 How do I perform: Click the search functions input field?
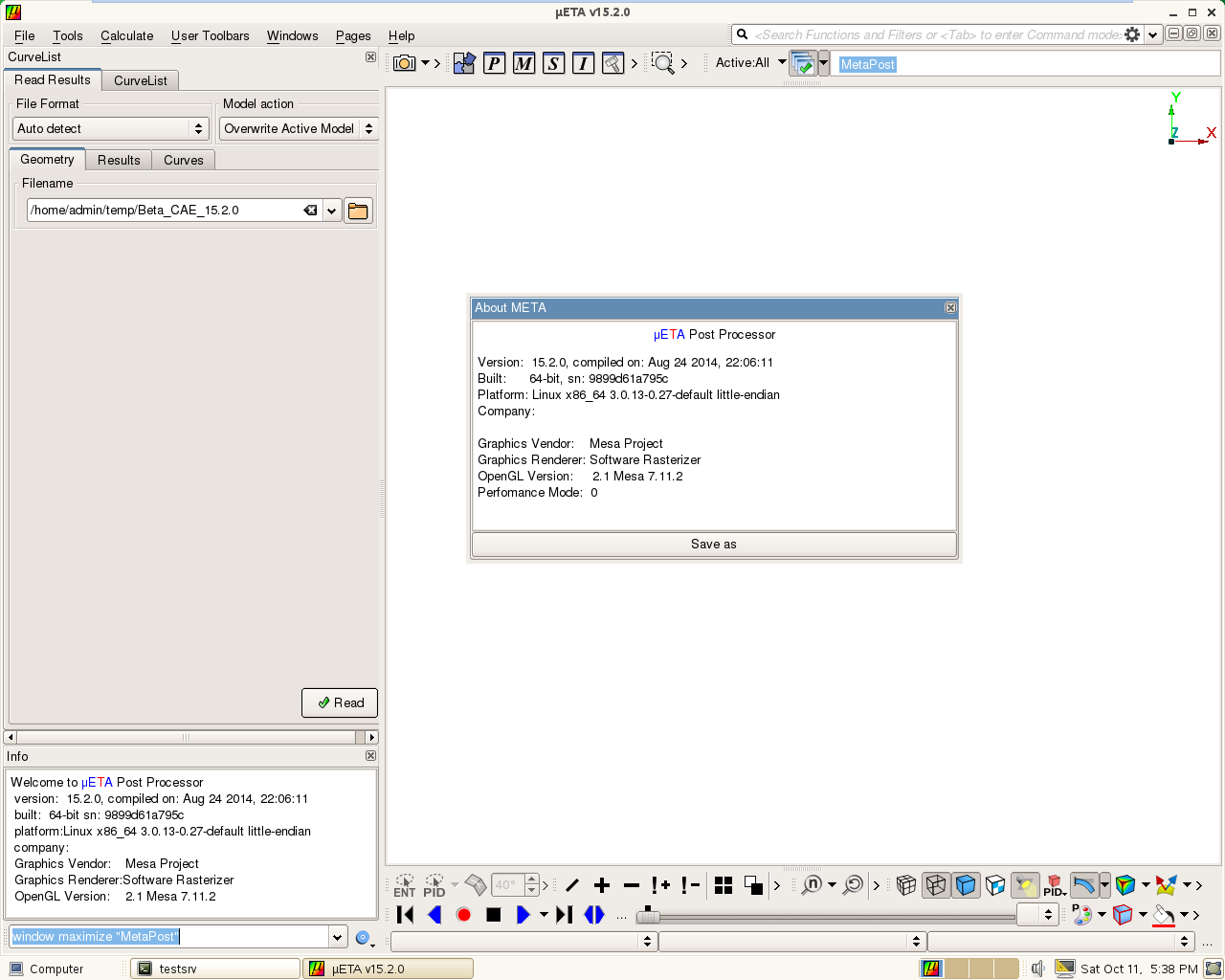point(938,34)
